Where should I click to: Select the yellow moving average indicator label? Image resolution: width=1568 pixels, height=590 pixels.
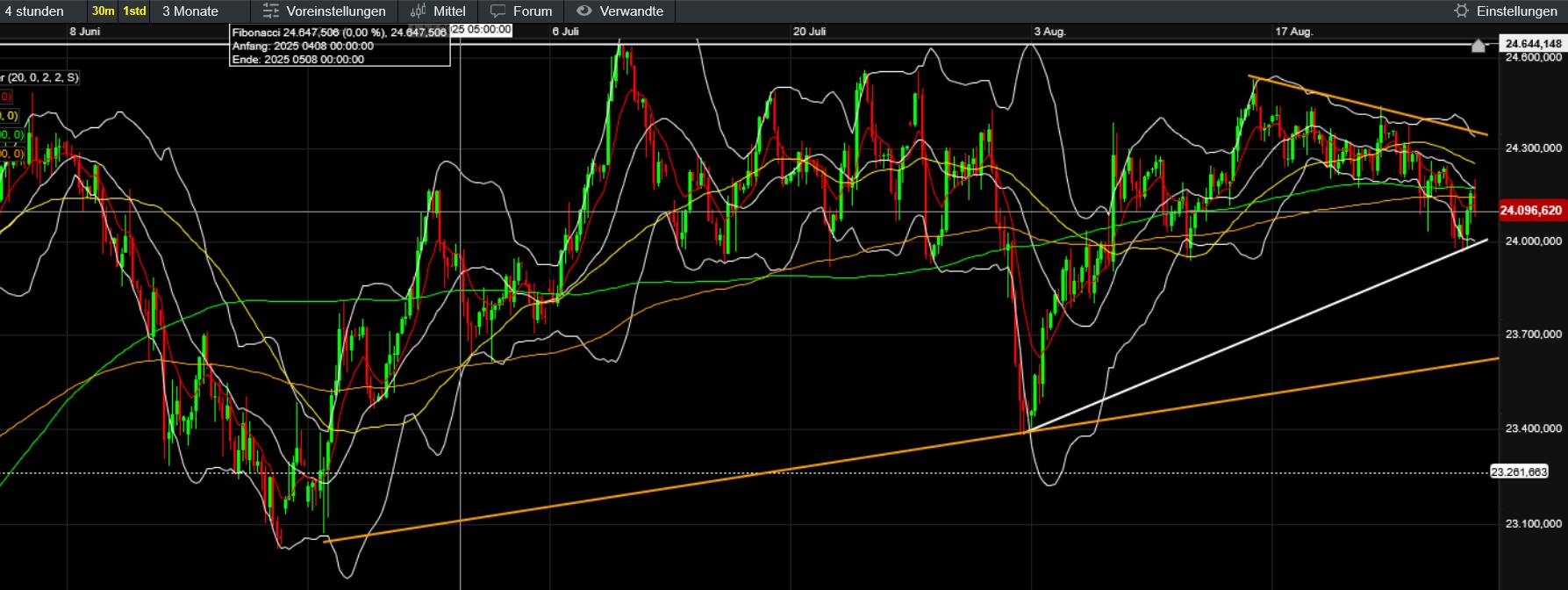click(9, 116)
